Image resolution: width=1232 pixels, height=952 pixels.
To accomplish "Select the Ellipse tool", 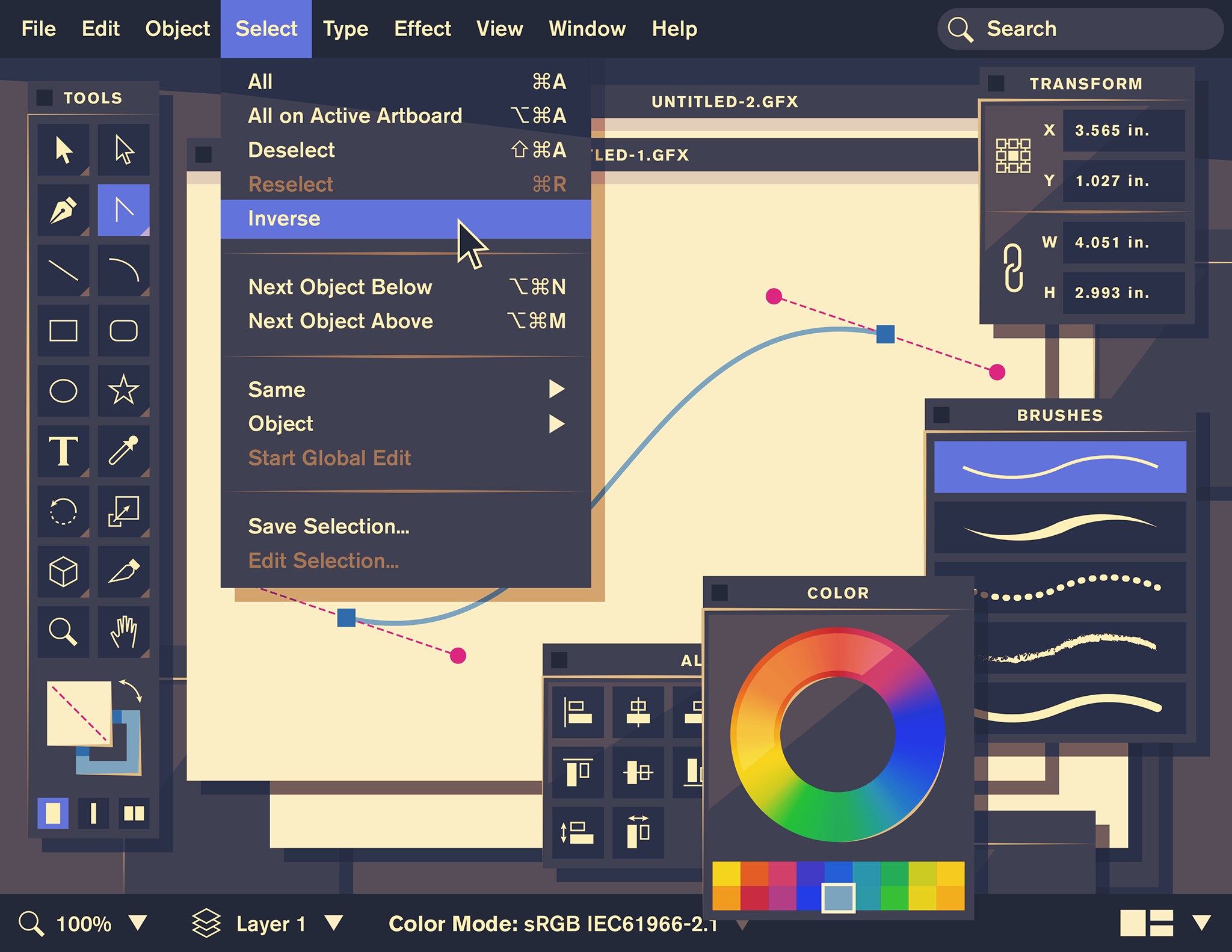I will pos(63,390).
